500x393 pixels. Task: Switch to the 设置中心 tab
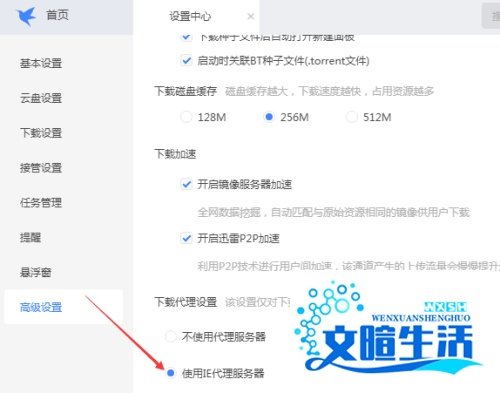coord(190,16)
